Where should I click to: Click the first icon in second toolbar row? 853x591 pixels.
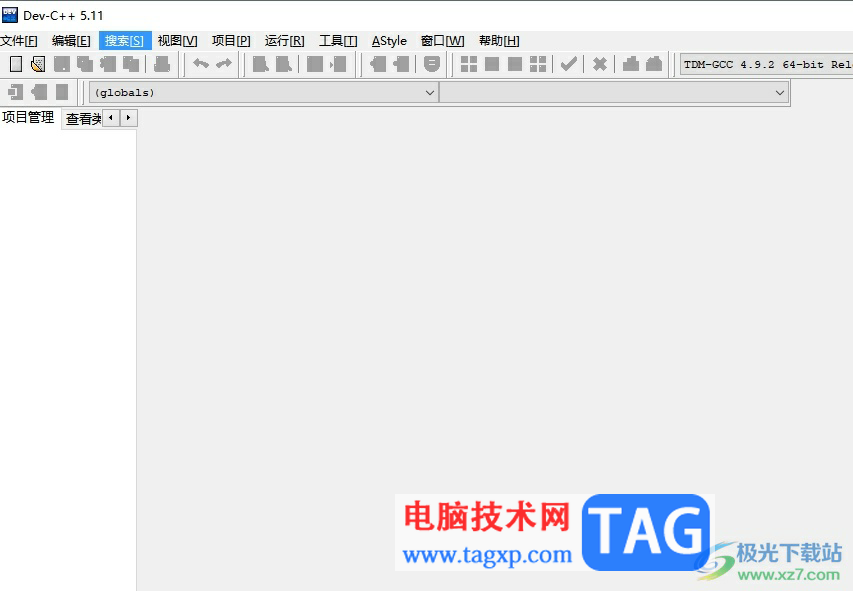pos(16,92)
